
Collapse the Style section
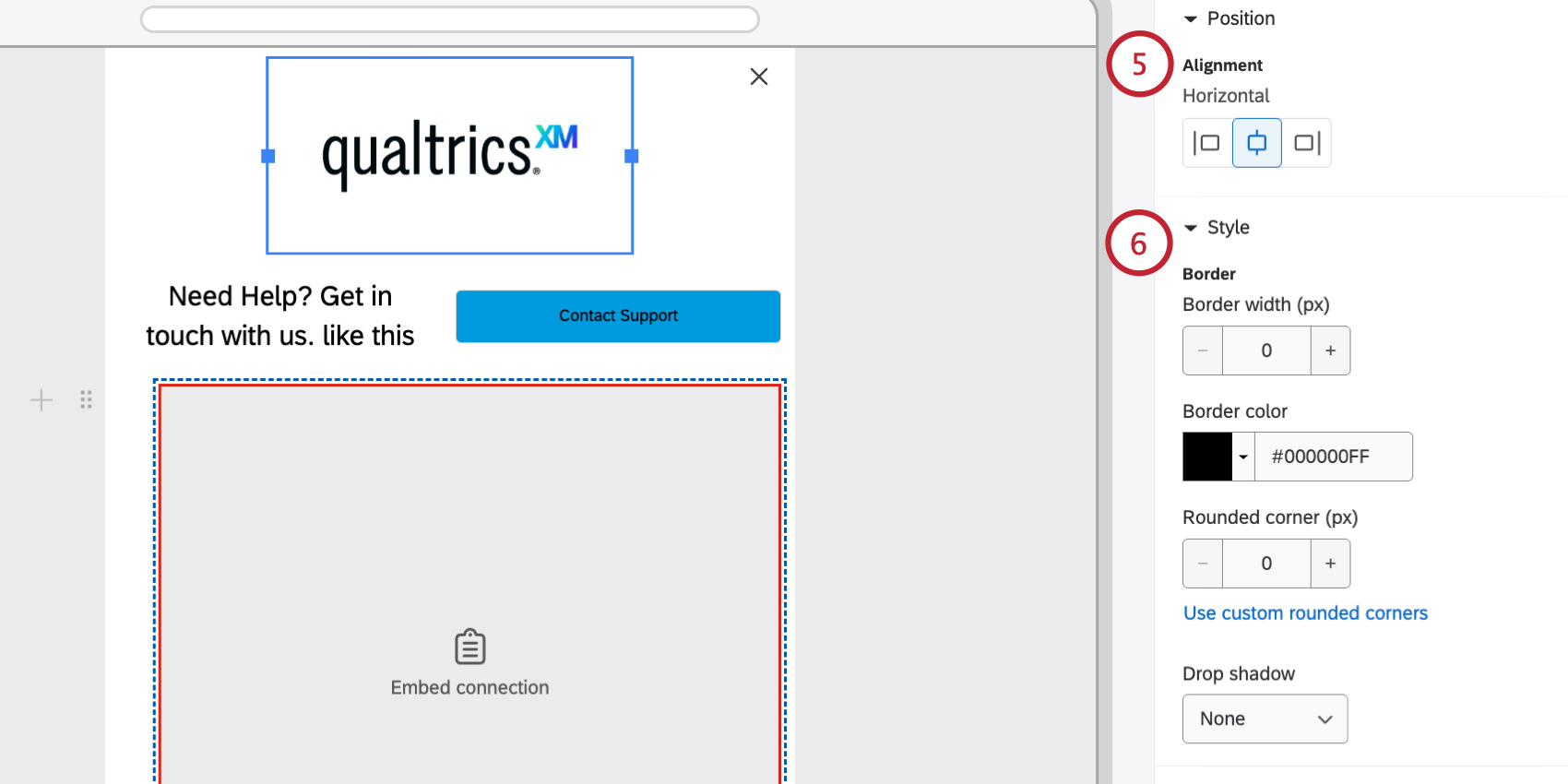coord(1191,228)
